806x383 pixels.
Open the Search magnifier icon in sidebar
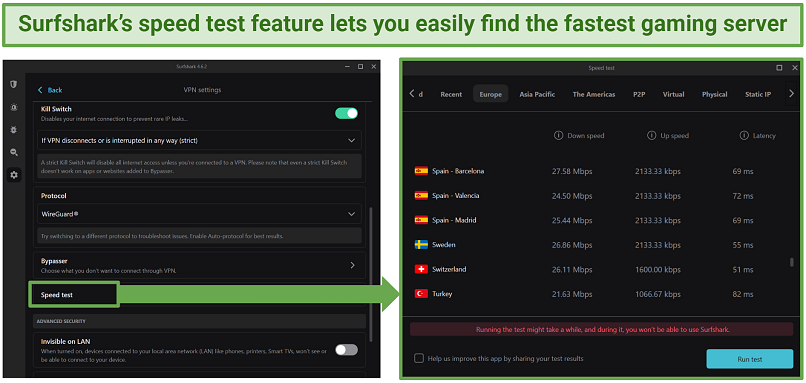click(x=14, y=152)
